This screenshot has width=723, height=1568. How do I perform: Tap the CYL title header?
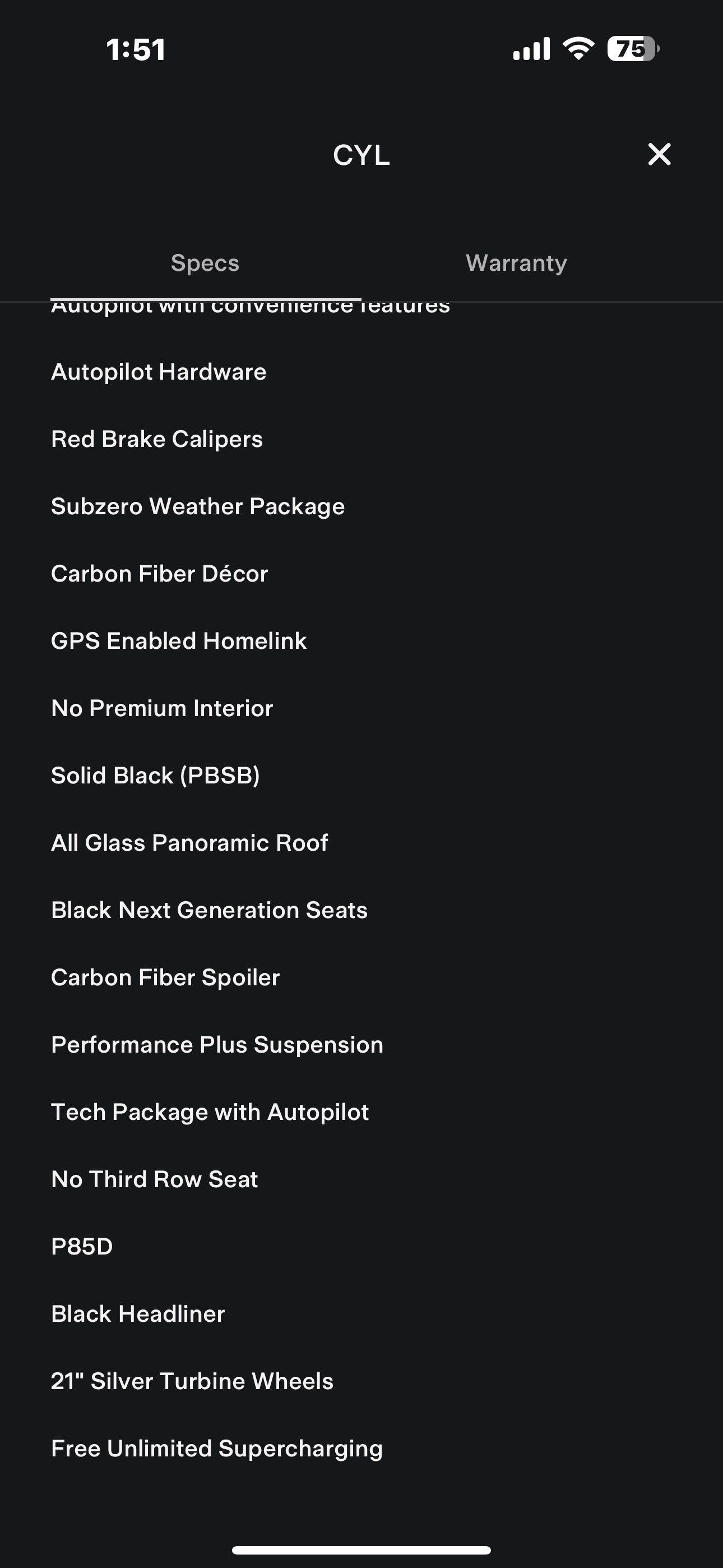(x=361, y=155)
